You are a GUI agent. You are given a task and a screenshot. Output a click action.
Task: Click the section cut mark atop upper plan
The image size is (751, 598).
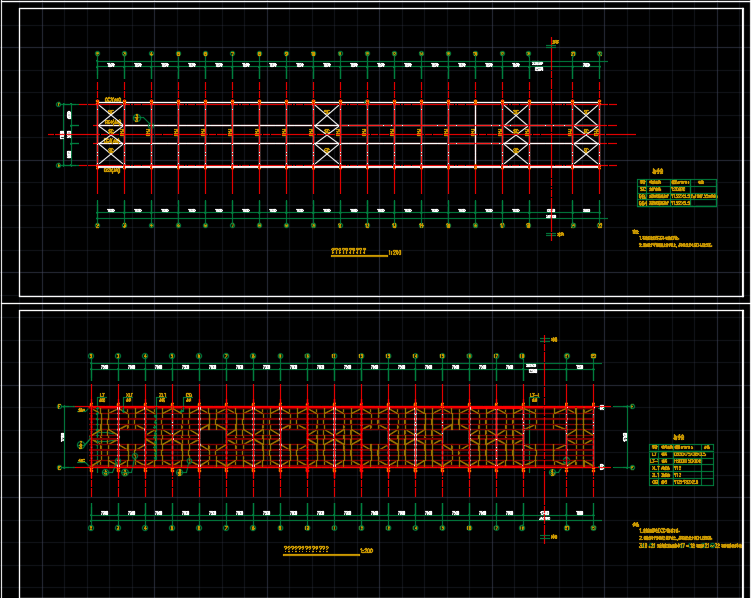click(x=552, y=44)
